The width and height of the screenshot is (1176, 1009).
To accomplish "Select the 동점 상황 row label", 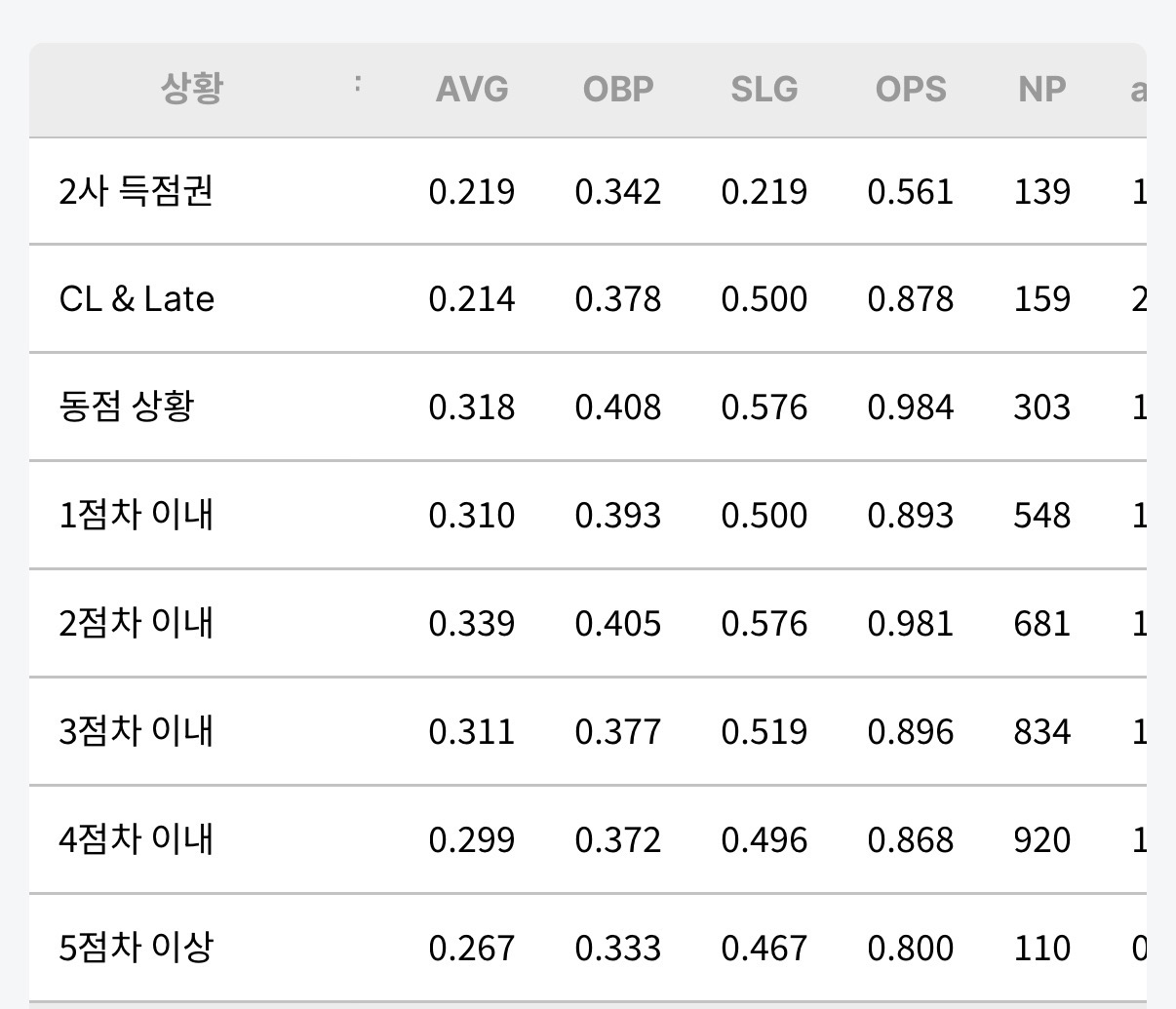I will [x=127, y=407].
